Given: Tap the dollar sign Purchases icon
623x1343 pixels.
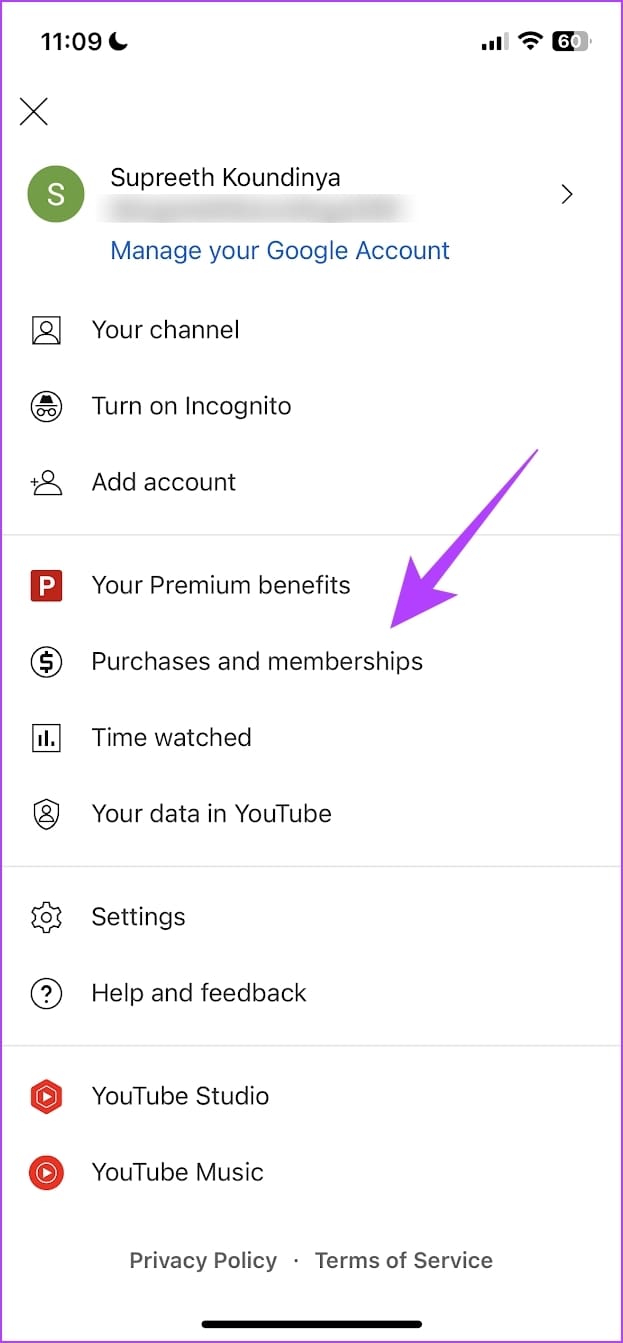Looking at the screenshot, I should pos(46,661).
